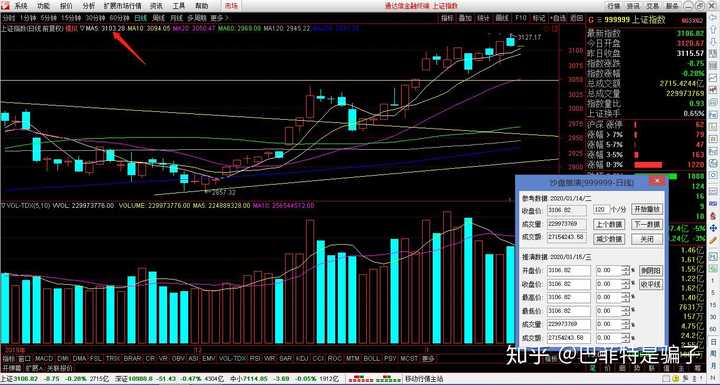Screen dimensions: 720x385
Task: Switch chart period to 周线
Action: coord(159,18)
